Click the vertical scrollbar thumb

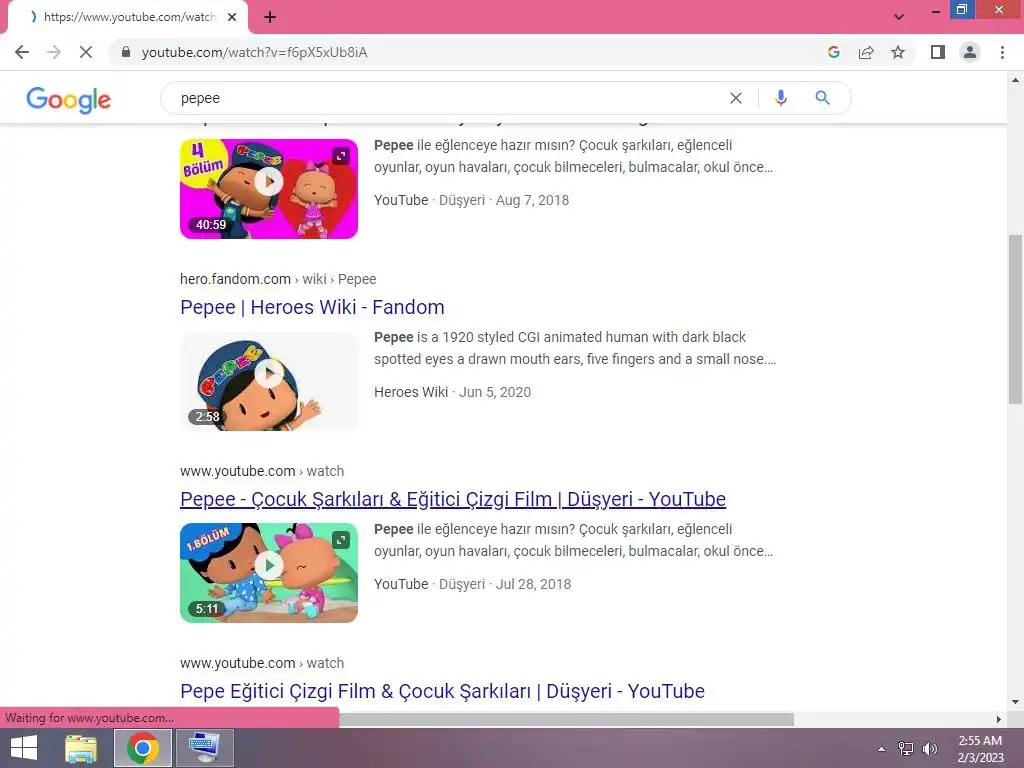point(1015,319)
